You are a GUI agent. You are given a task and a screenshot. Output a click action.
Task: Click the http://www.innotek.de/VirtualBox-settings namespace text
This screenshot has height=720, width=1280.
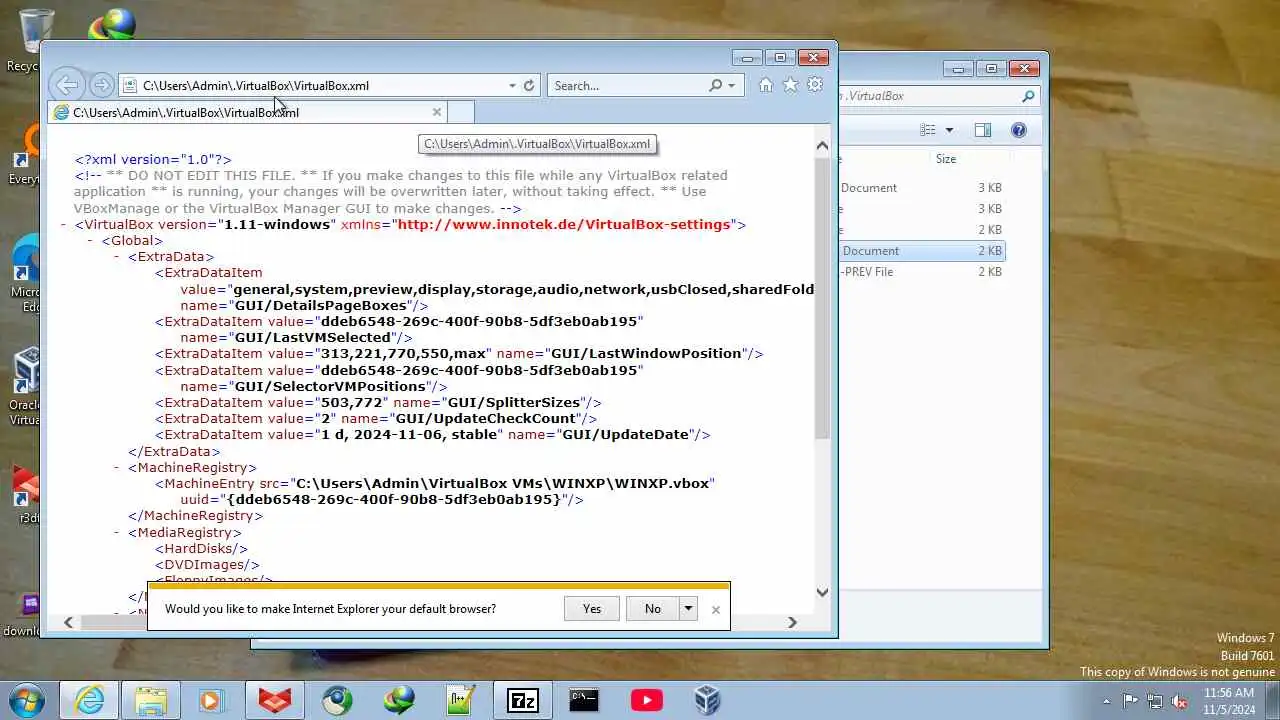tap(564, 224)
